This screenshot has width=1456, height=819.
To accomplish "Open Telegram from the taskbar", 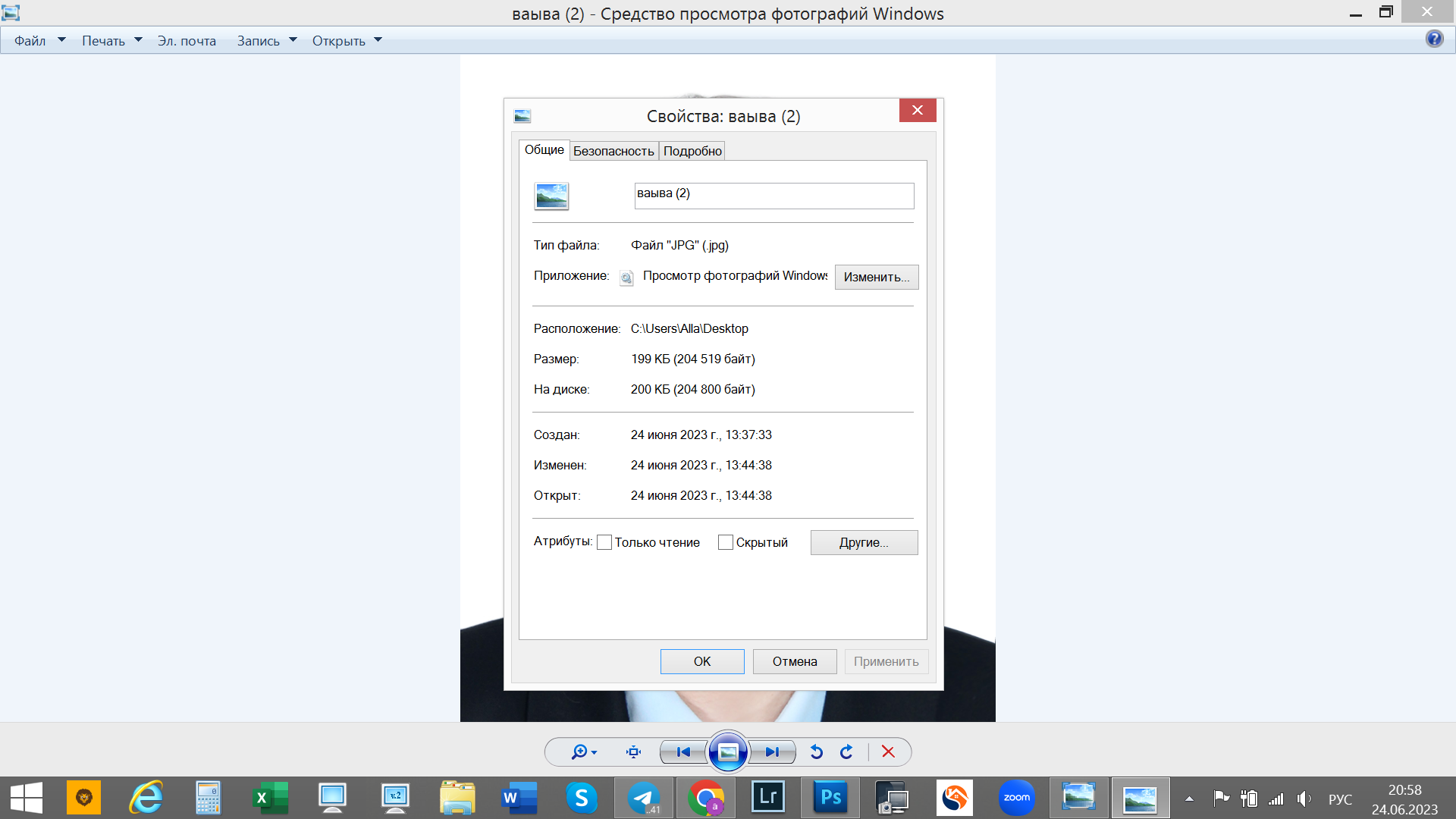I will [x=643, y=798].
